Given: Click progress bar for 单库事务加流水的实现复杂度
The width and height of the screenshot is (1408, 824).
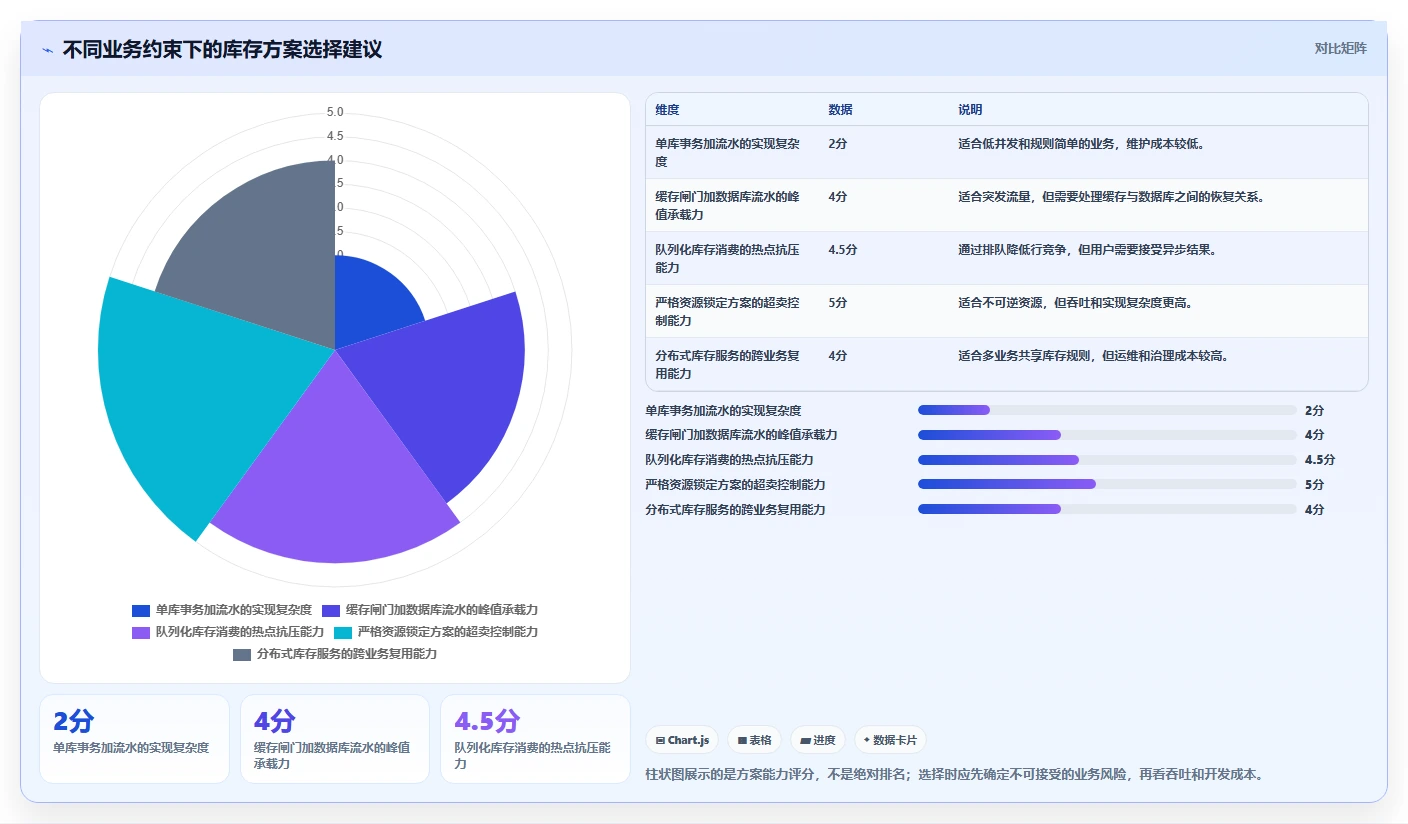Looking at the screenshot, I should [x=1107, y=410].
